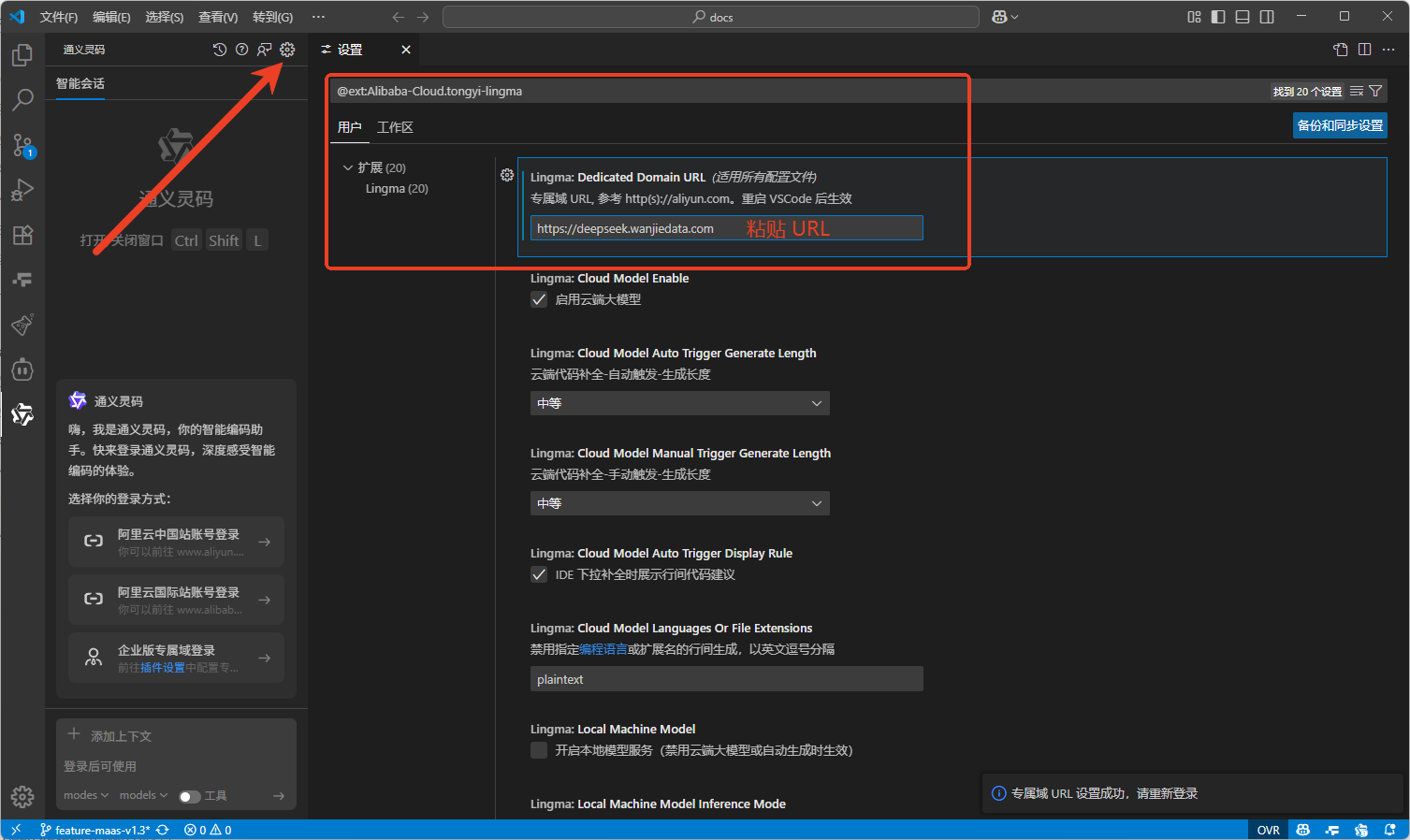1410x840 pixels.
Task: Open Manual Trigger Generate Length dropdown
Action: (x=680, y=503)
